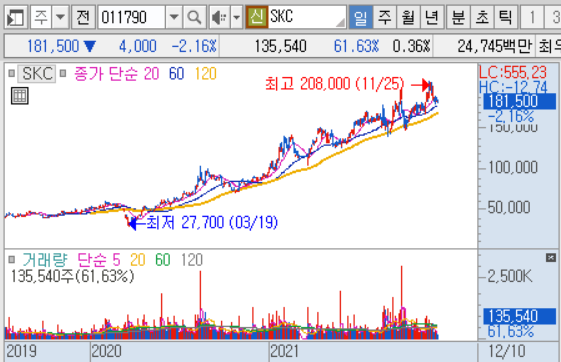Click the 2019 time axis label
The width and height of the screenshot is (561, 362).
[x=21, y=351]
